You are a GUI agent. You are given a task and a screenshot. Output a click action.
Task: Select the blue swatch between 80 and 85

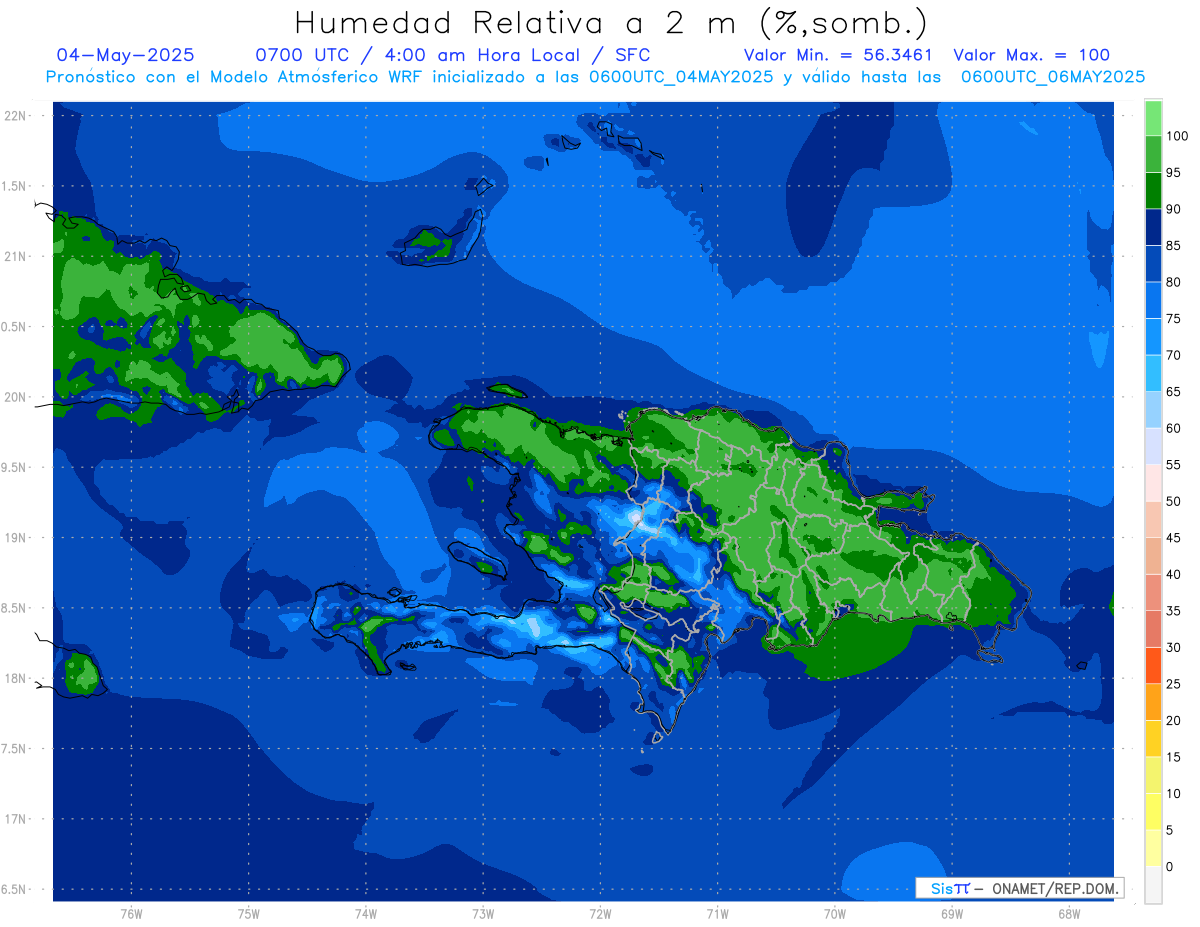coord(1153,264)
